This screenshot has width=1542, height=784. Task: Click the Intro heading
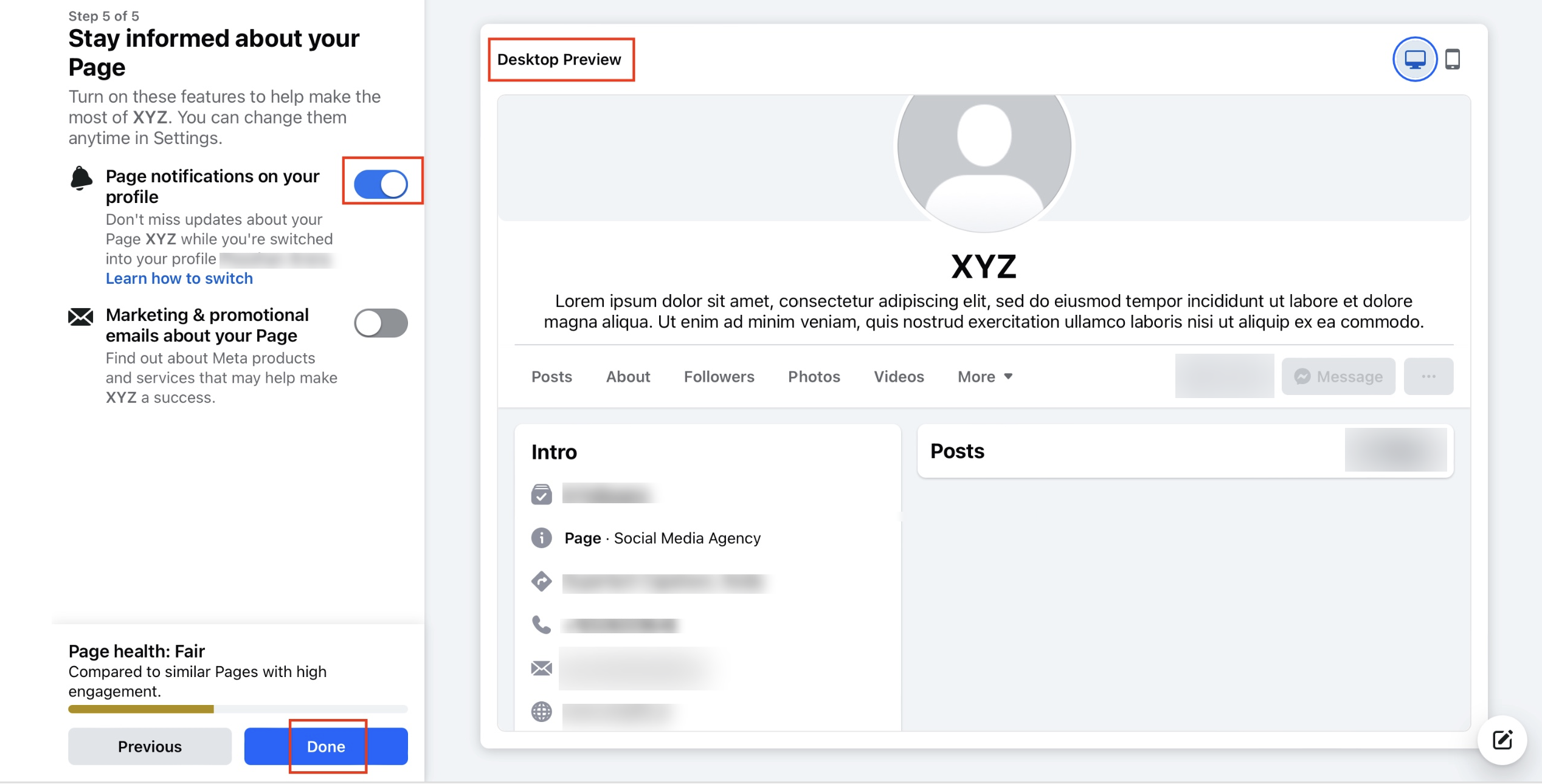point(553,452)
